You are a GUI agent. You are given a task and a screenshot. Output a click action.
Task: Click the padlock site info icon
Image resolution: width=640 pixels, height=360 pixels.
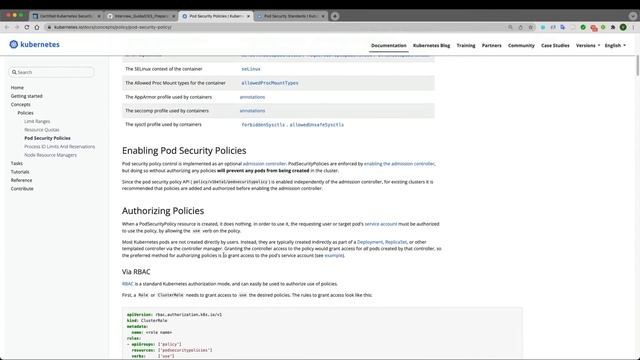click(49, 27)
